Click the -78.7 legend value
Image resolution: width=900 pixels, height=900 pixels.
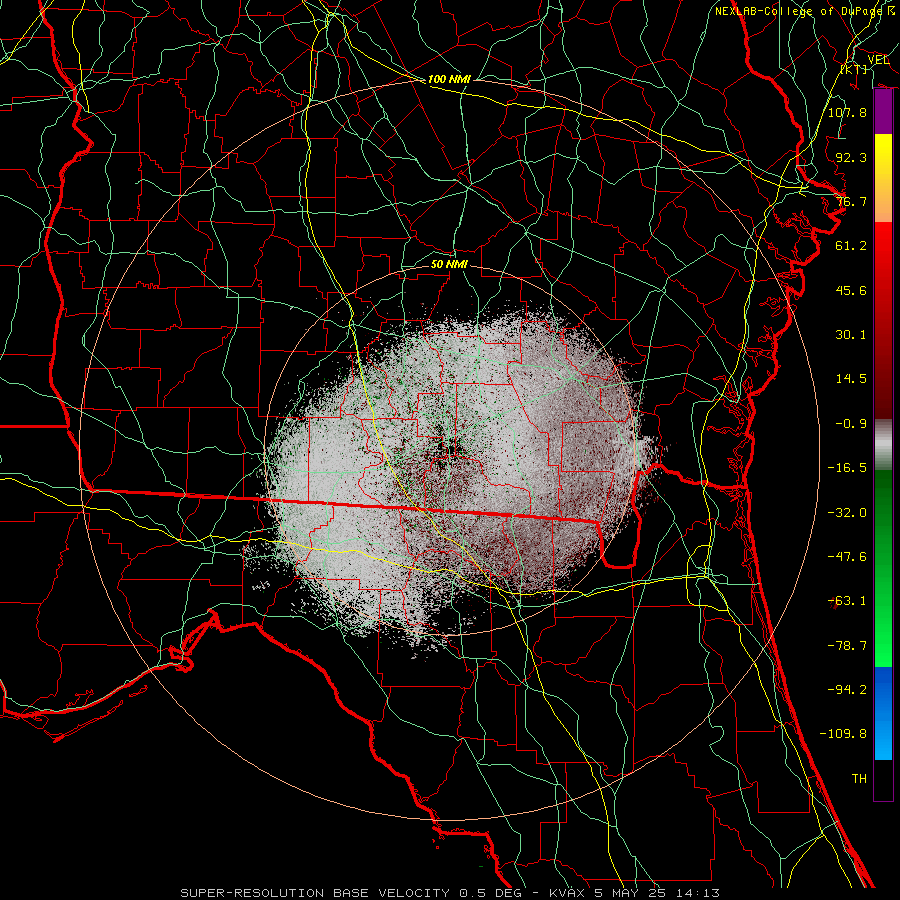(x=847, y=646)
